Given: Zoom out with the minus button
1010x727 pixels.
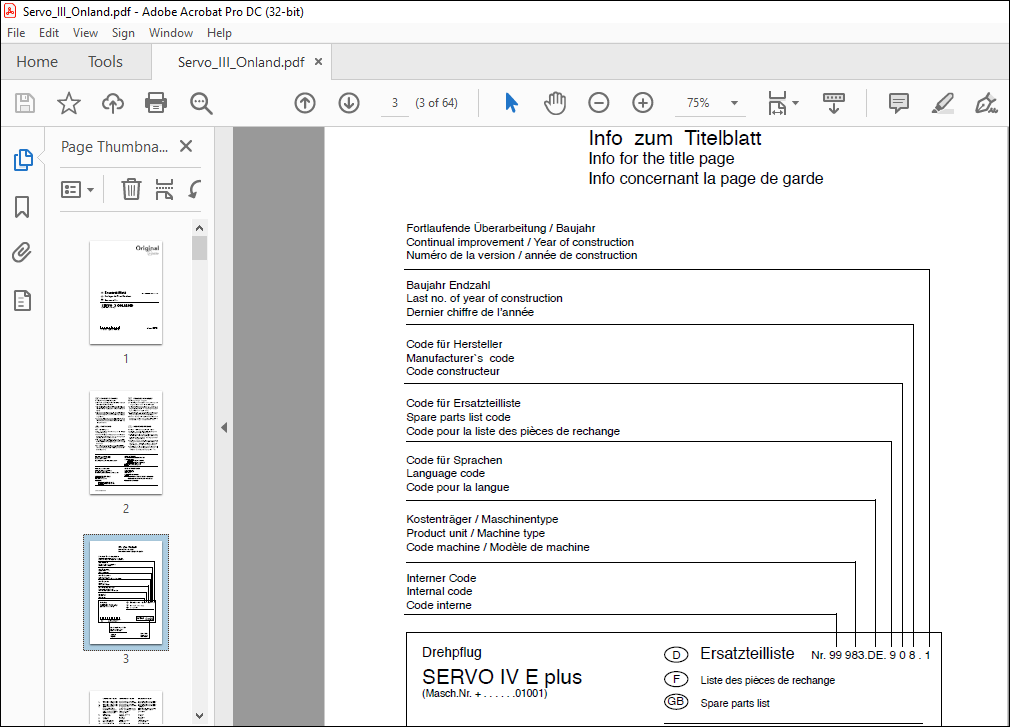Looking at the screenshot, I should [598, 103].
